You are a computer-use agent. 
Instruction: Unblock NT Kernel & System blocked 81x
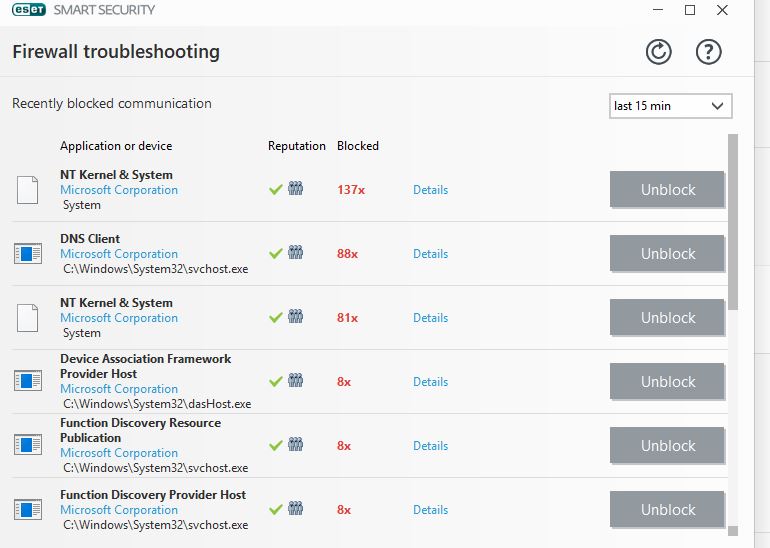667,318
